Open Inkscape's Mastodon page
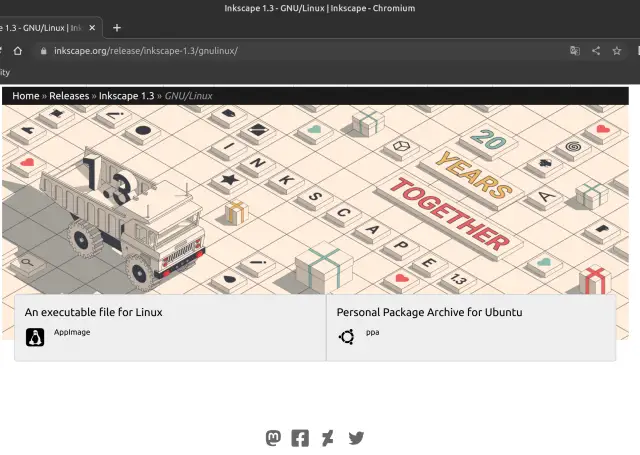The image size is (640, 455). coord(273,438)
